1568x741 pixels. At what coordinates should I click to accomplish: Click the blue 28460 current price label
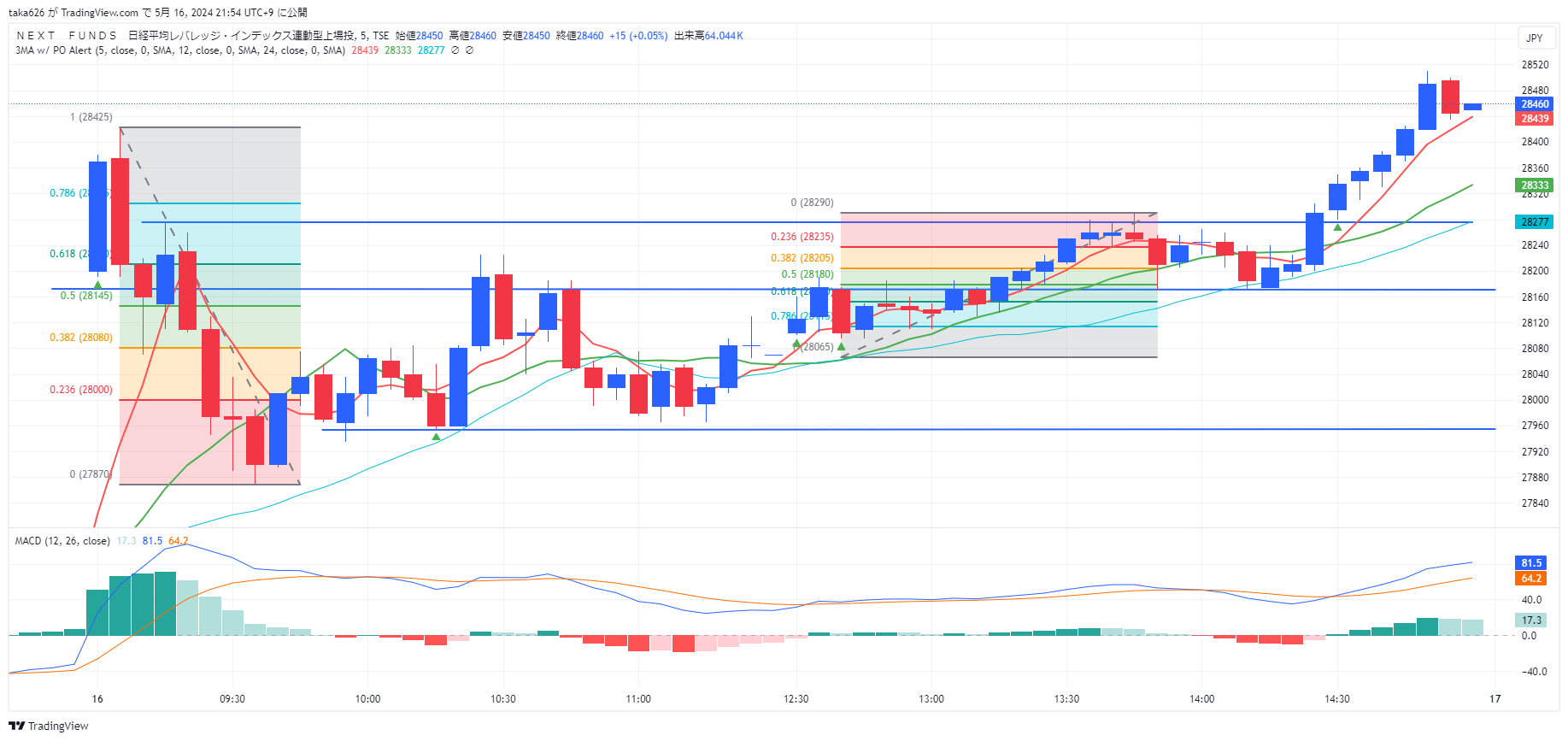[1535, 104]
